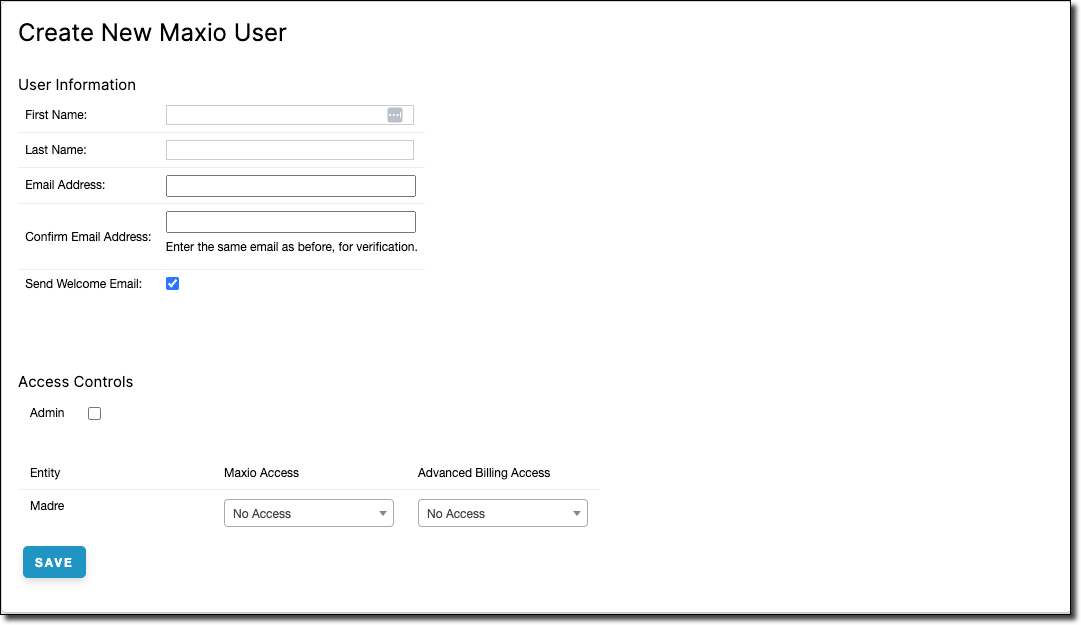Open the Advanced Billing Access dropdown for Madre
Screen dimensions: 1081x625
[x=503, y=513]
